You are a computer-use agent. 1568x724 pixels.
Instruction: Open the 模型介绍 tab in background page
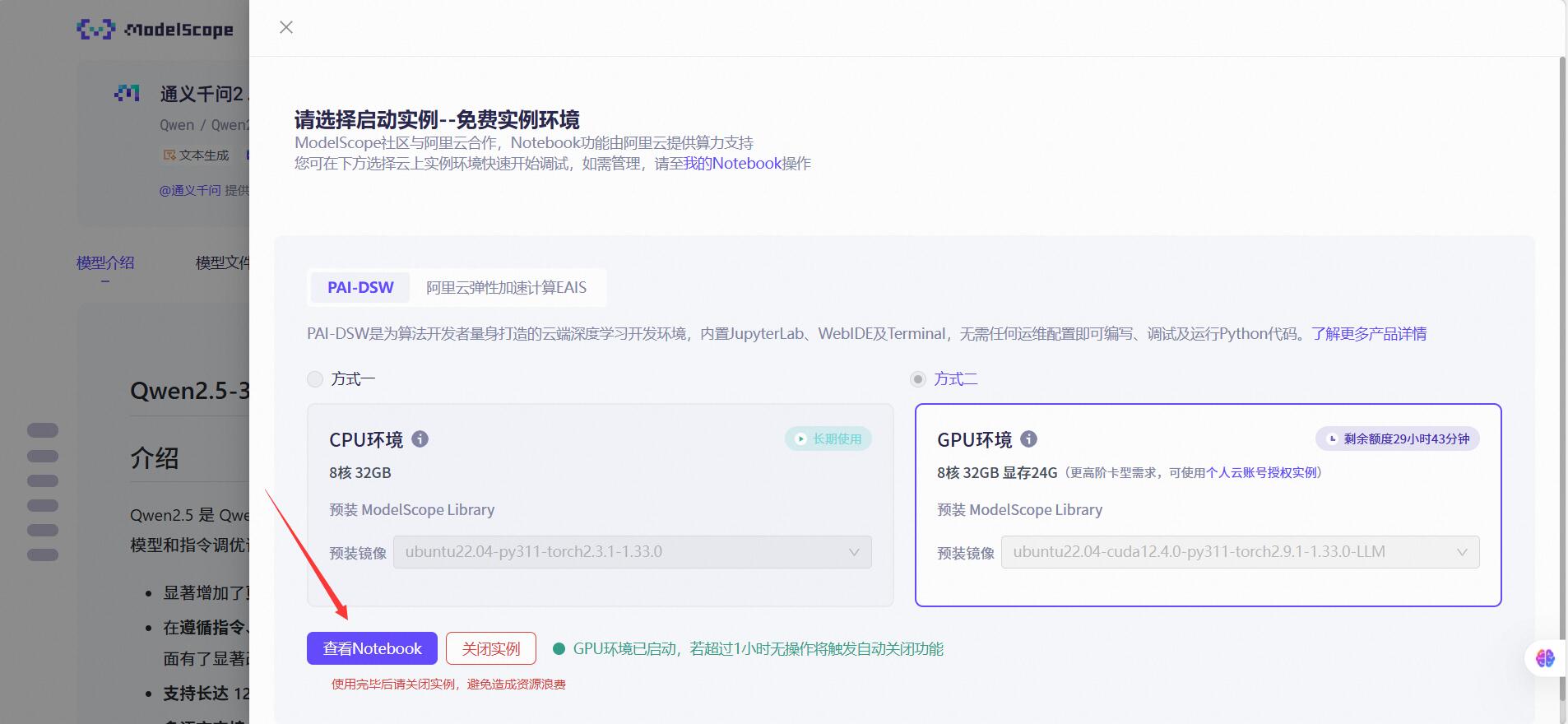click(x=105, y=262)
